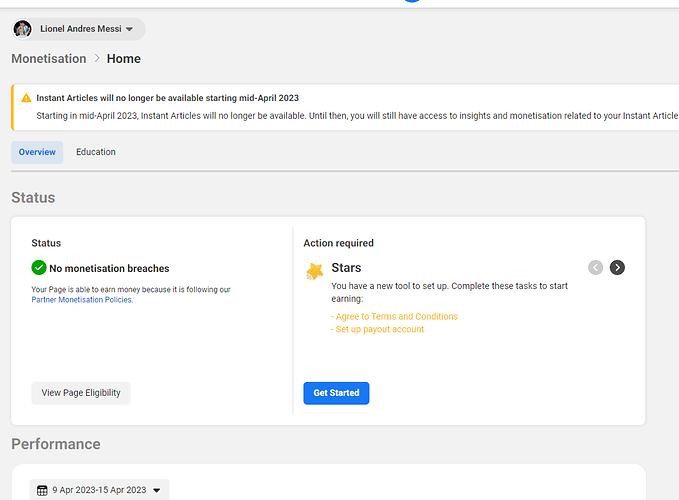Click the breadcrumb chevron separator after Monetisation
The image size is (679, 500).
coord(97,58)
